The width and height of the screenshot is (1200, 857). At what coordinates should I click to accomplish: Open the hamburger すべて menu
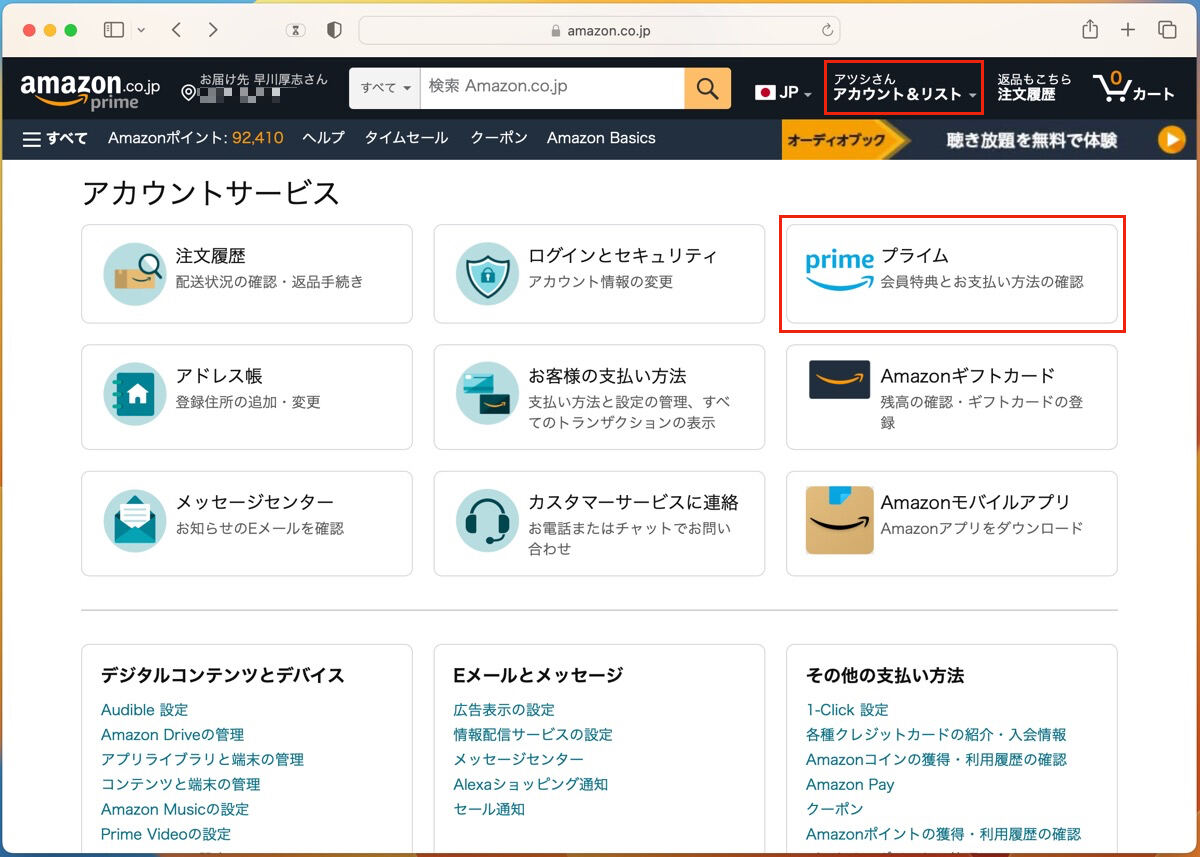55,138
